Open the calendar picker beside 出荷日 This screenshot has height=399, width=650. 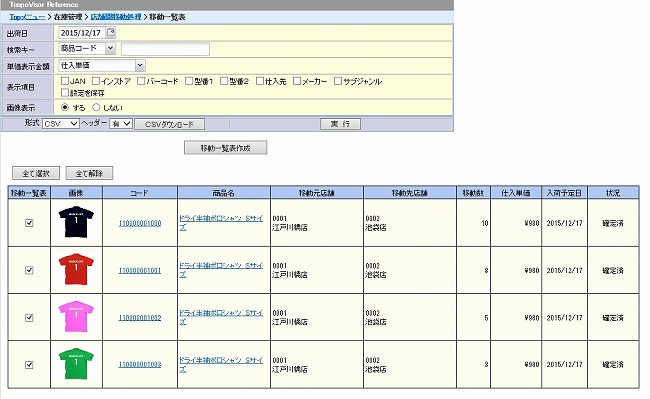pos(111,32)
